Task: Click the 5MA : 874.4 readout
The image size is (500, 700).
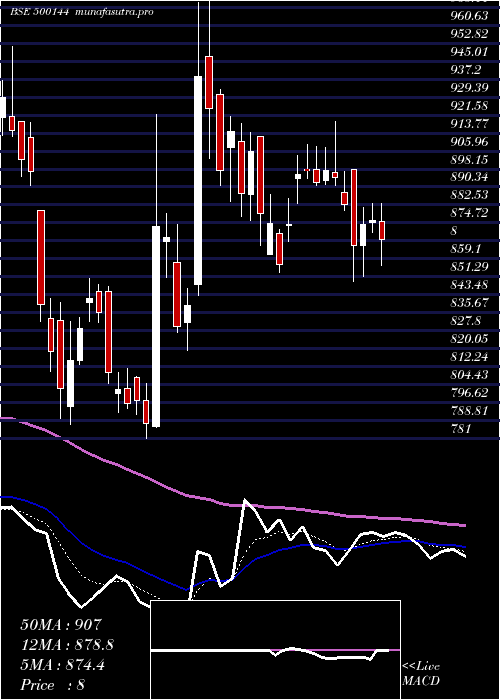Action: (x=63, y=665)
